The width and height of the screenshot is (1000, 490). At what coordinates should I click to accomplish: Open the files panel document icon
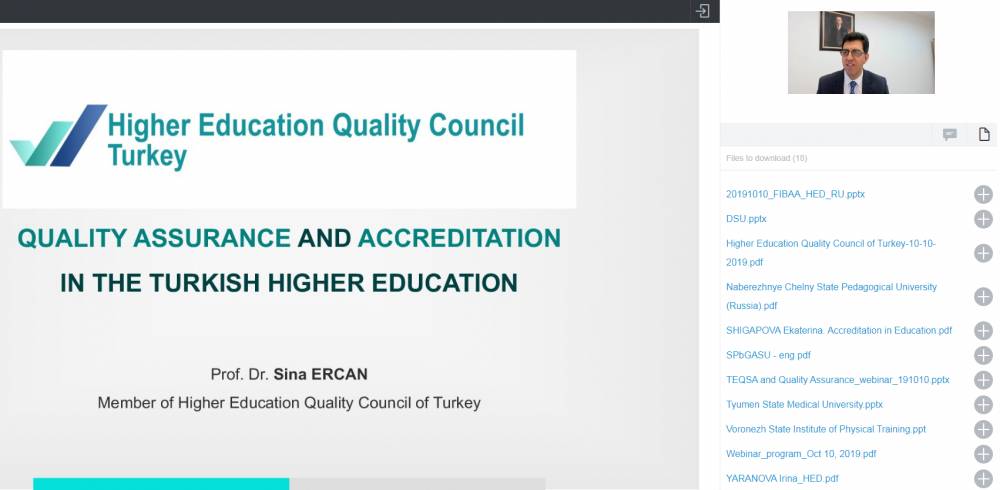984,134
